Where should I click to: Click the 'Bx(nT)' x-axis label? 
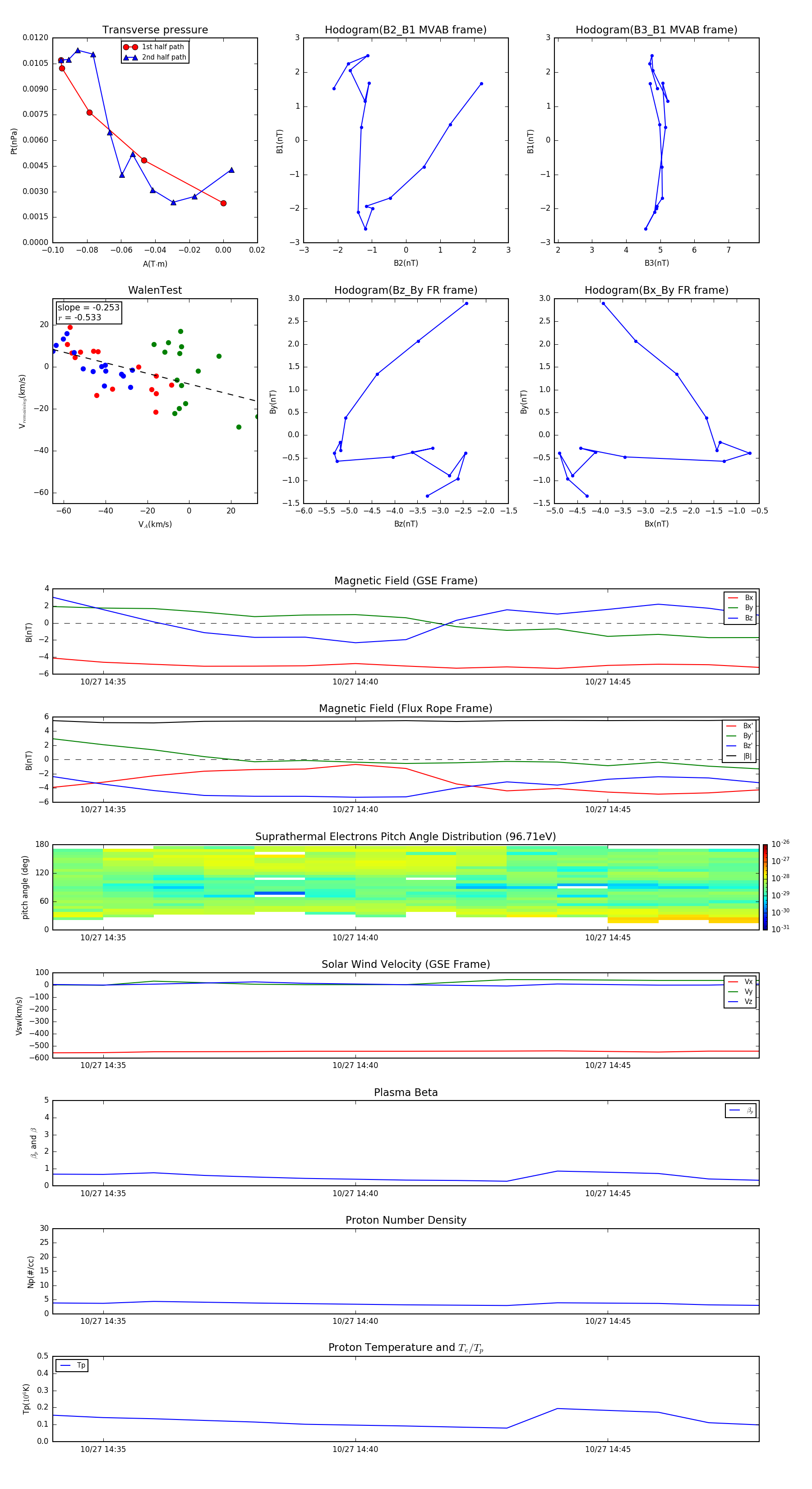[x=656, y=524]
